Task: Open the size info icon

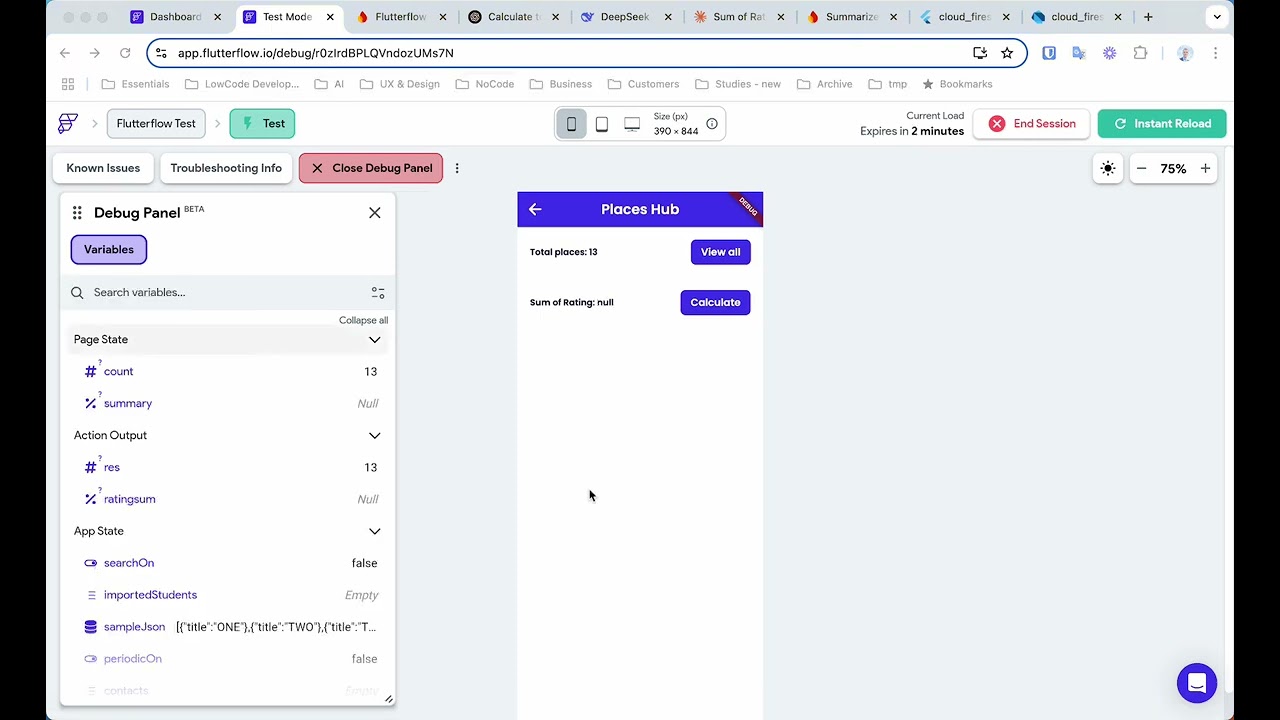Action: coord(712,124)
